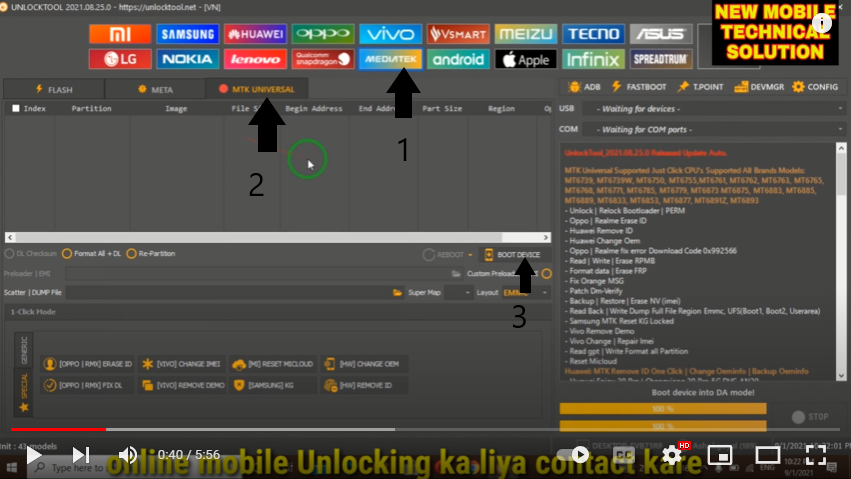Select the Lenovo brand tile
Screen dimensions: 851x479
click(255, 59)
